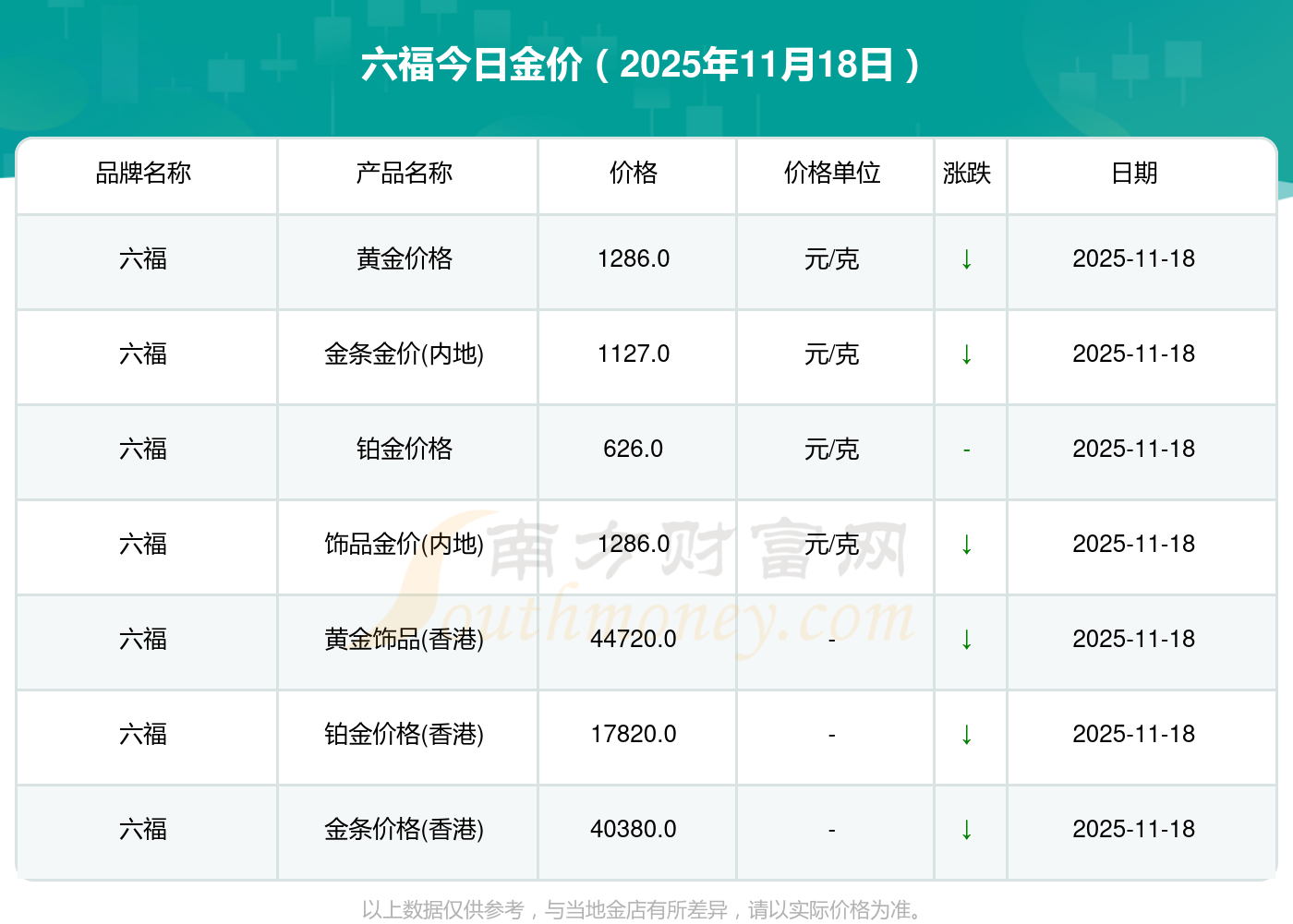Image resolution: width=1293 pixels, height=924 pixels.
Task: Select the product name 金条价格(香港)
Action: pos(405,829)
